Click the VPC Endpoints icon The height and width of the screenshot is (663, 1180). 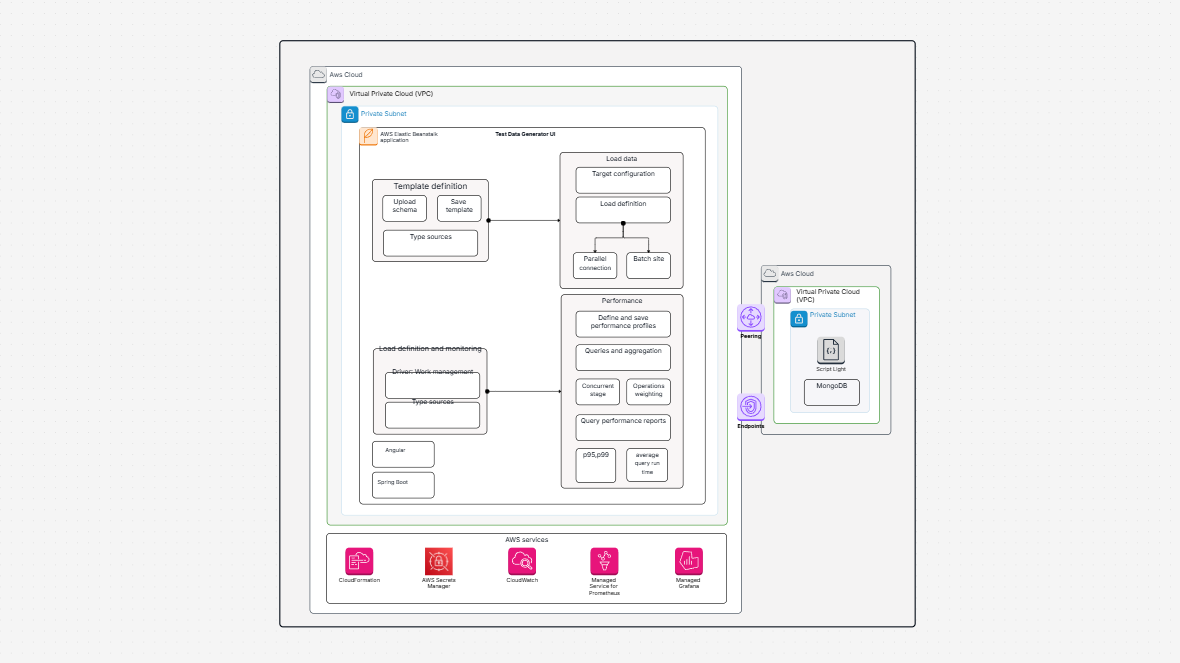[750, 407]
